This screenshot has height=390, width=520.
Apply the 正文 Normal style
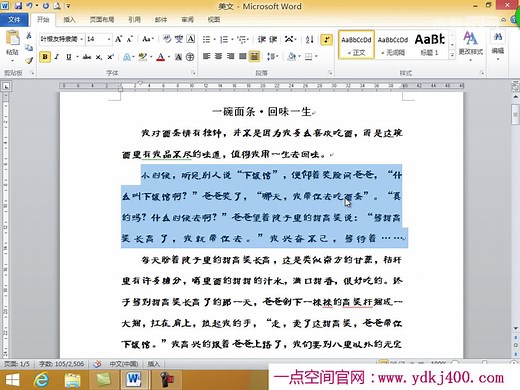[356, 45]
